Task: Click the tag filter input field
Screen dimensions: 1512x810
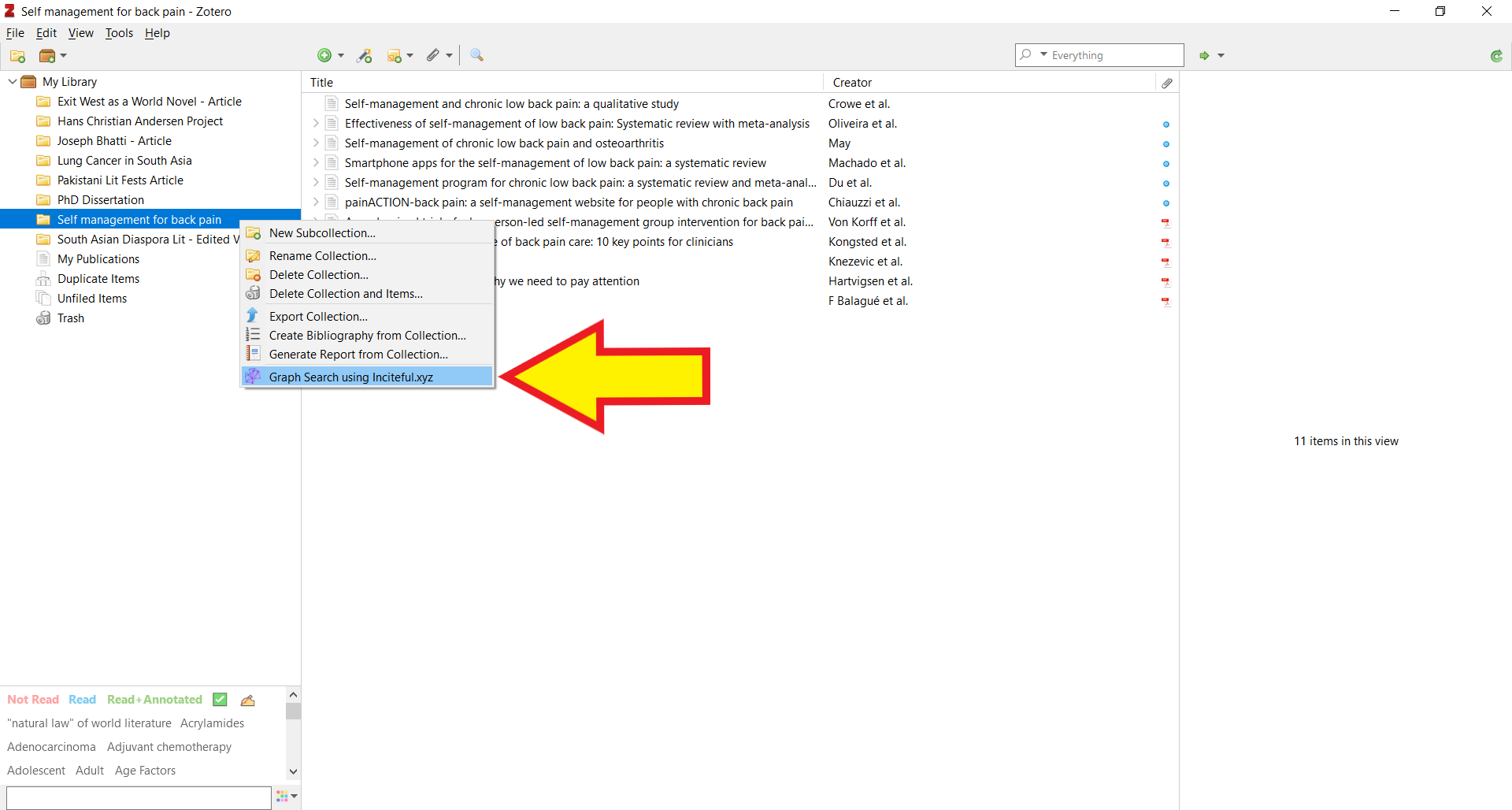Action: click(x=139, y=797)
